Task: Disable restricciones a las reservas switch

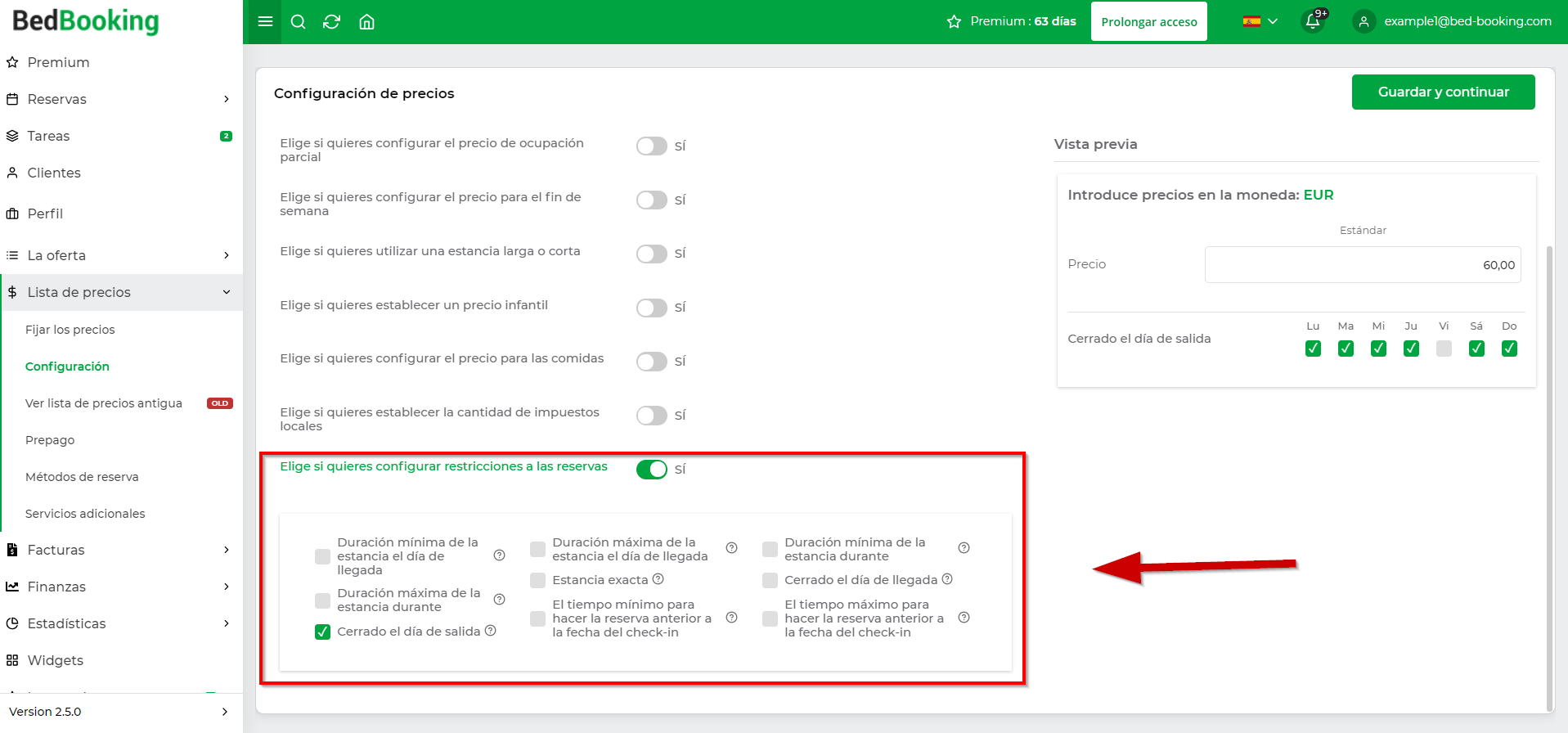Action: 652,470
